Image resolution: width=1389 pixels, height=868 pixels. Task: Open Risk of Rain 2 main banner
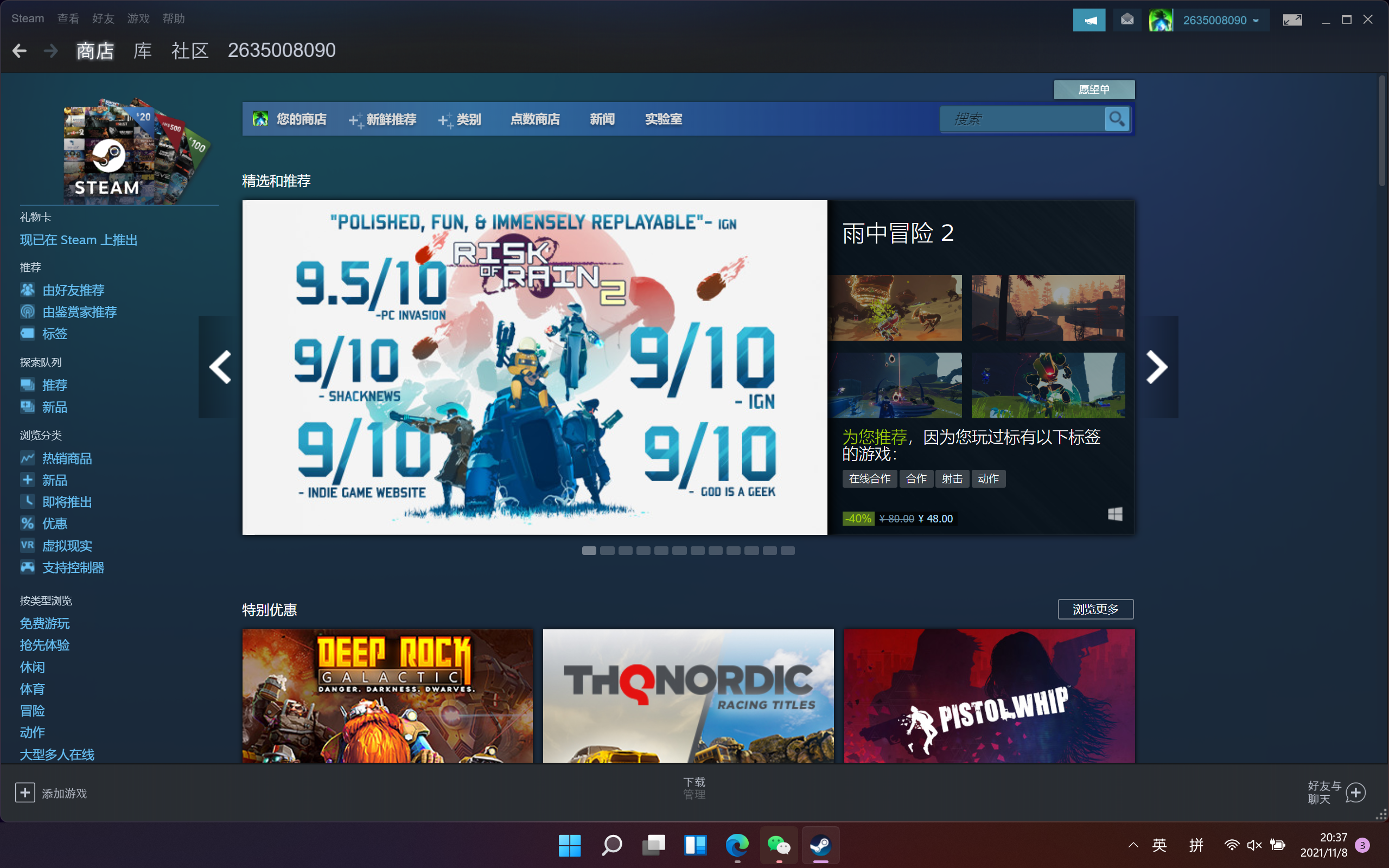[534, 367]
